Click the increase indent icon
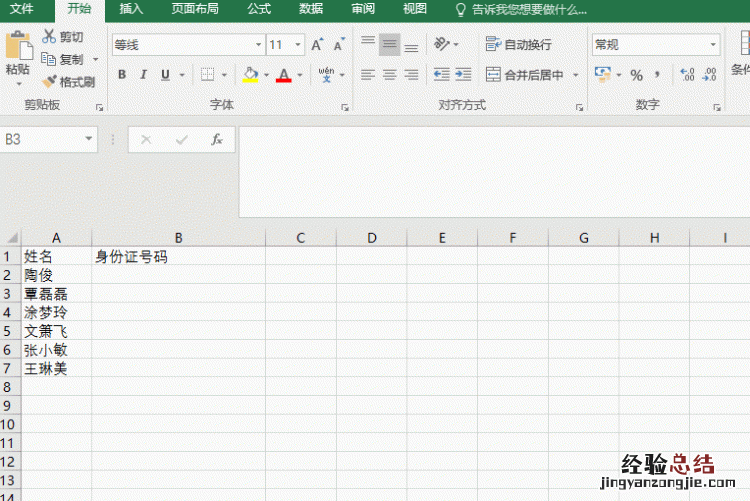This screenshot has height=501, width=750. pyautogui.click(x=463, y=75)
